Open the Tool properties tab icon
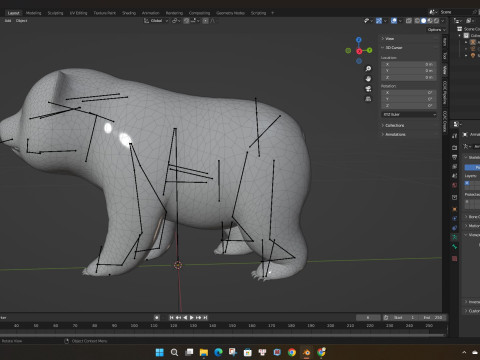This screenshot has height=360, width=480. [455, 136]
